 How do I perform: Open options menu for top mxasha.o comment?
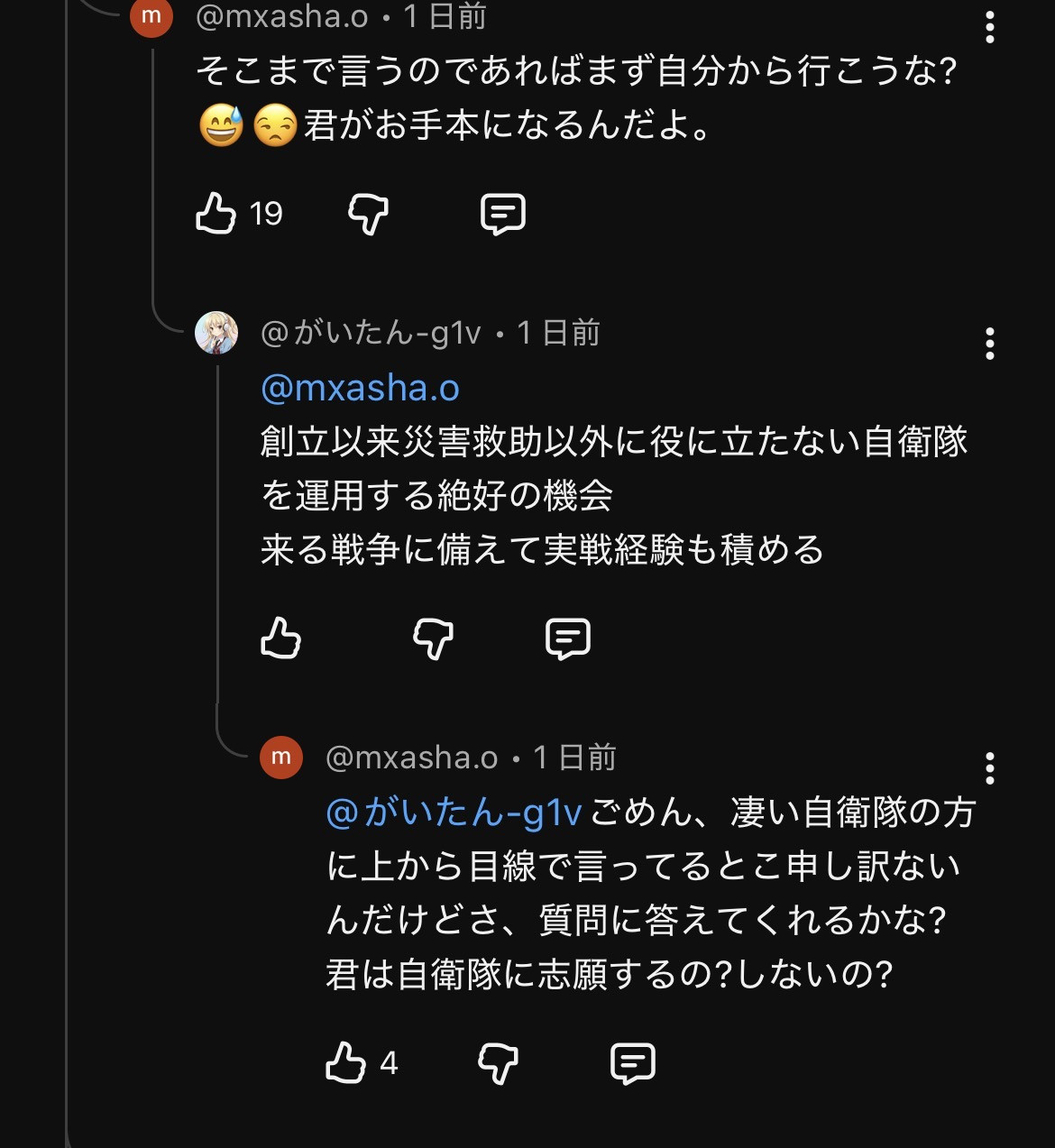click(x=990, y=27)
